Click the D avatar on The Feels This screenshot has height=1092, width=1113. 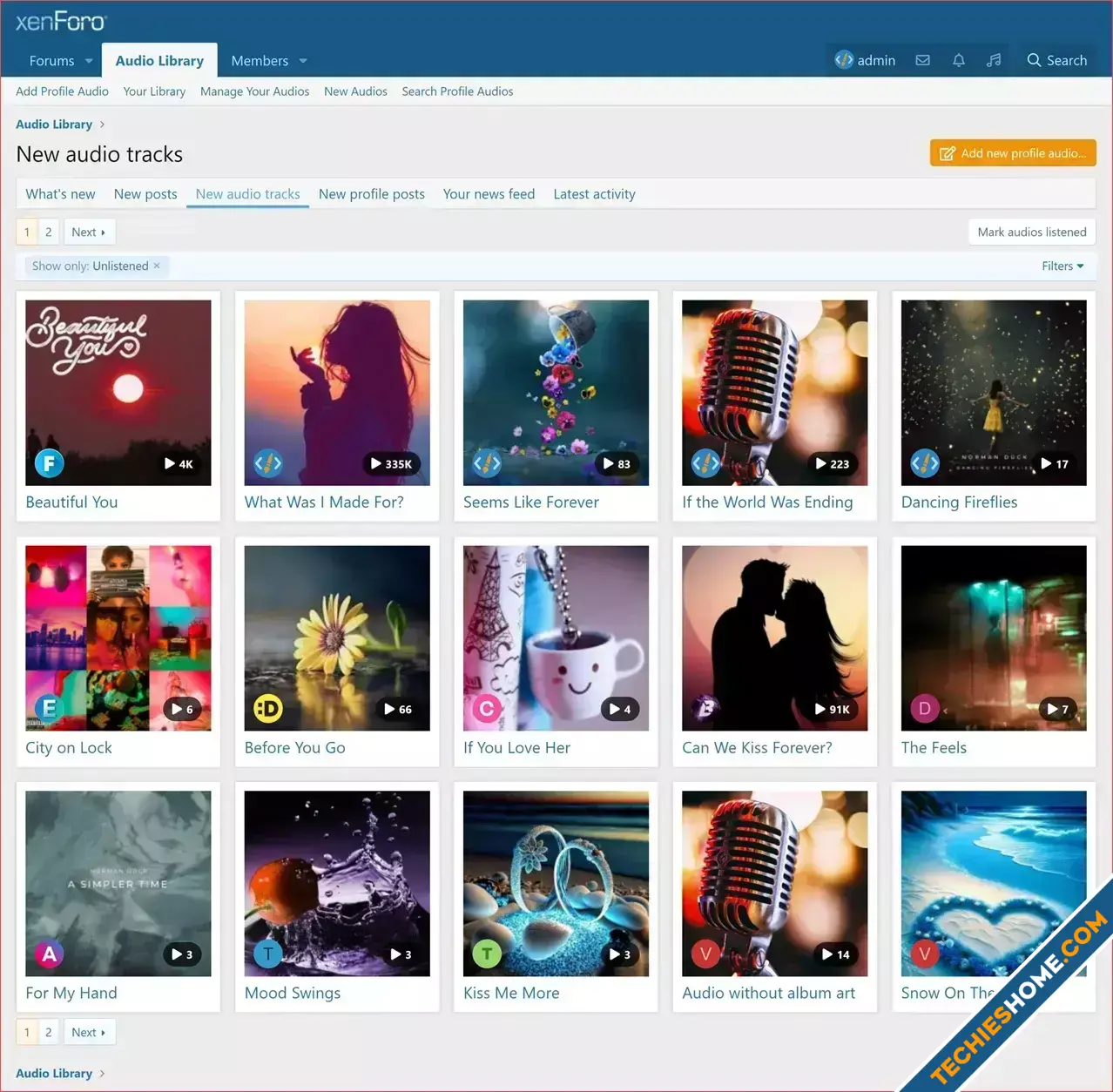[x=925, y=709]
